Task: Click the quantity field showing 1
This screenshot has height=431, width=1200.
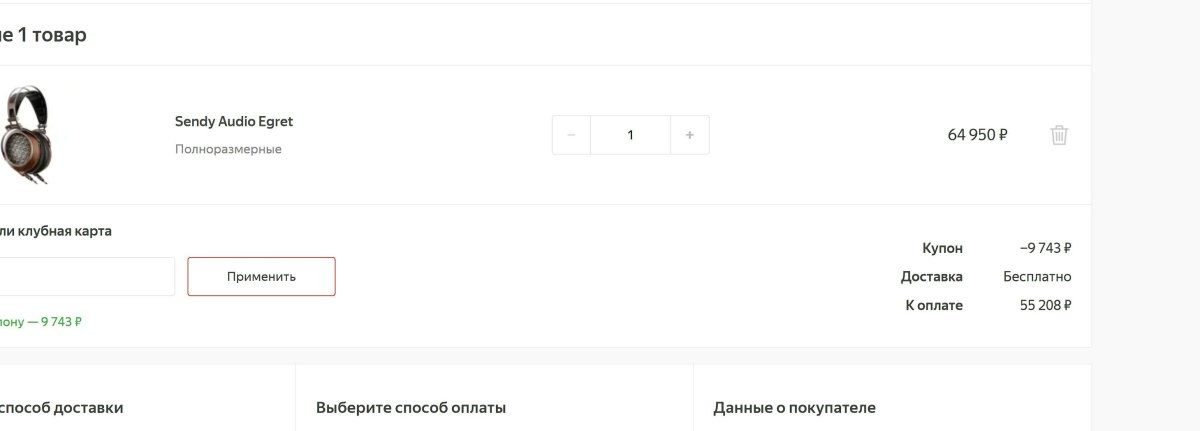Action: (630, 135)
